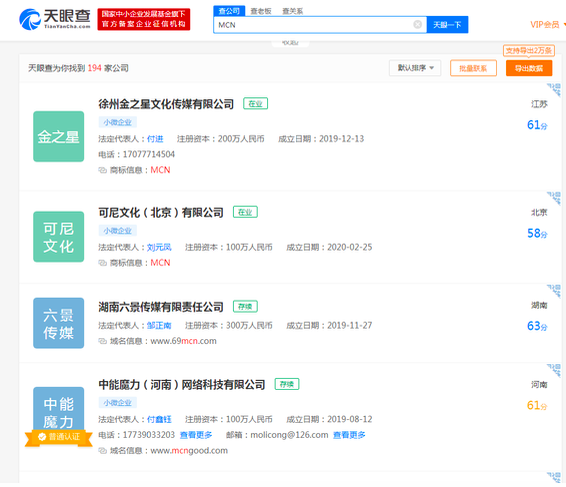Screen dimensions: 566x487
Task: Click the trademark link icon under 可尼文化
Action: [x=103, y=263]
